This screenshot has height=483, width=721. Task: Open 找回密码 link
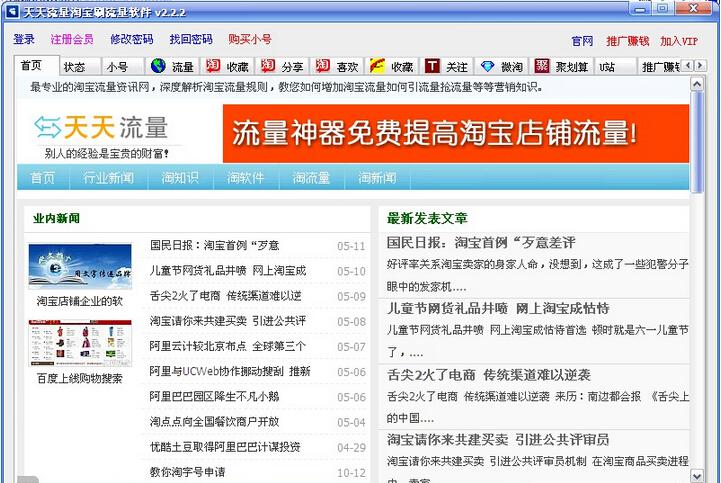(x=191, y=40)
